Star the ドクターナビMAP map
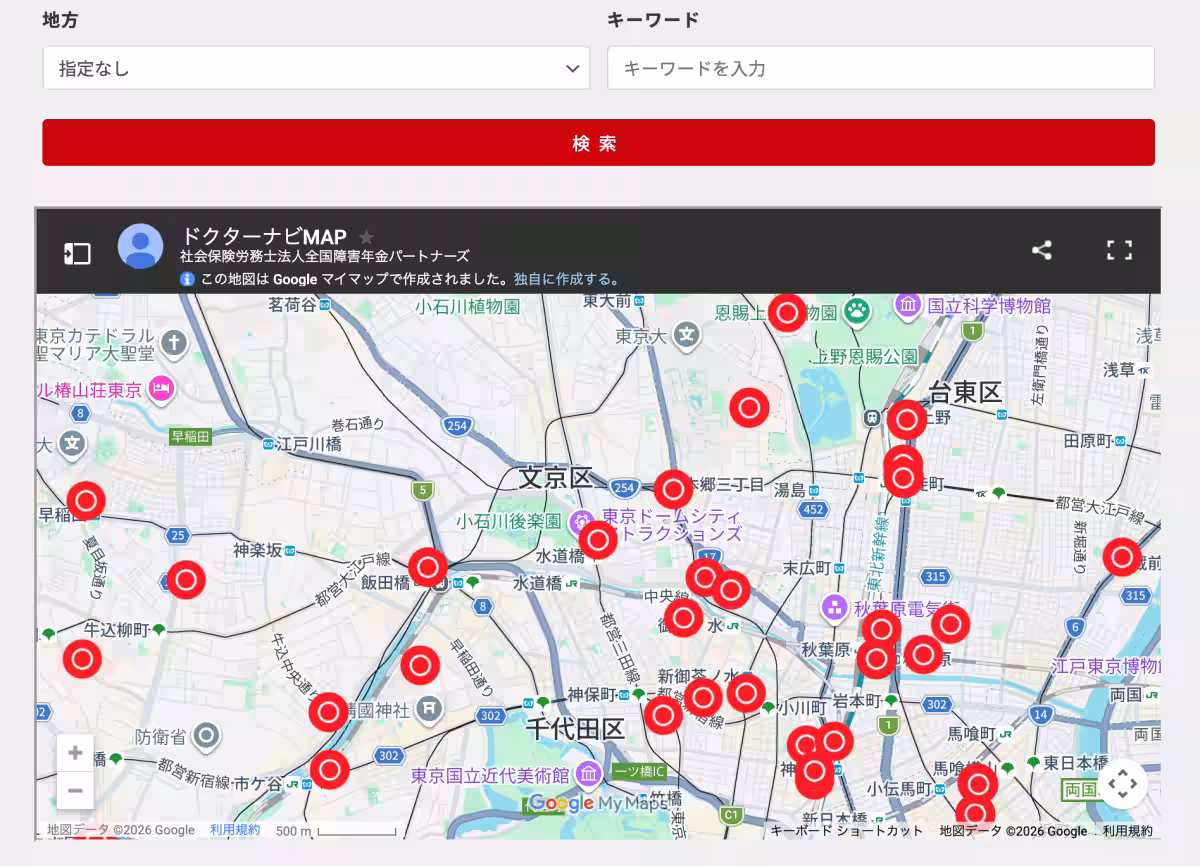 tap(366, 237)
